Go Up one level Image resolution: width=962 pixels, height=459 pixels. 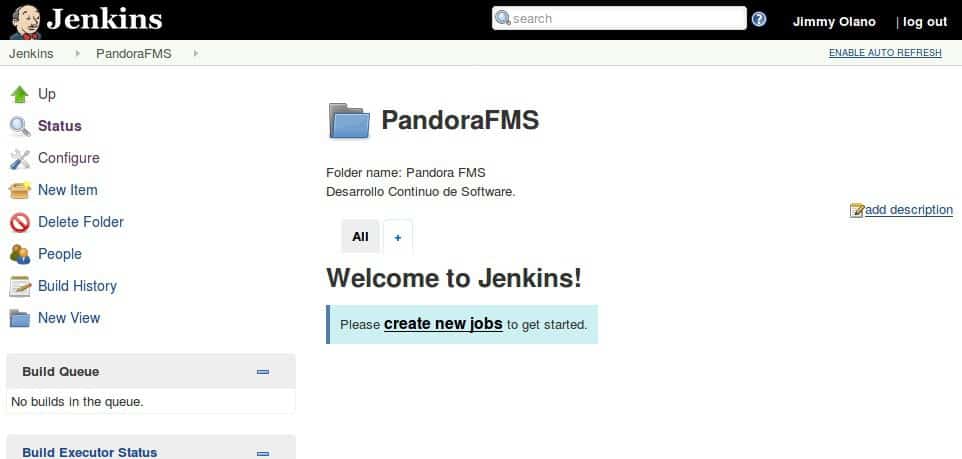(47, 94)
